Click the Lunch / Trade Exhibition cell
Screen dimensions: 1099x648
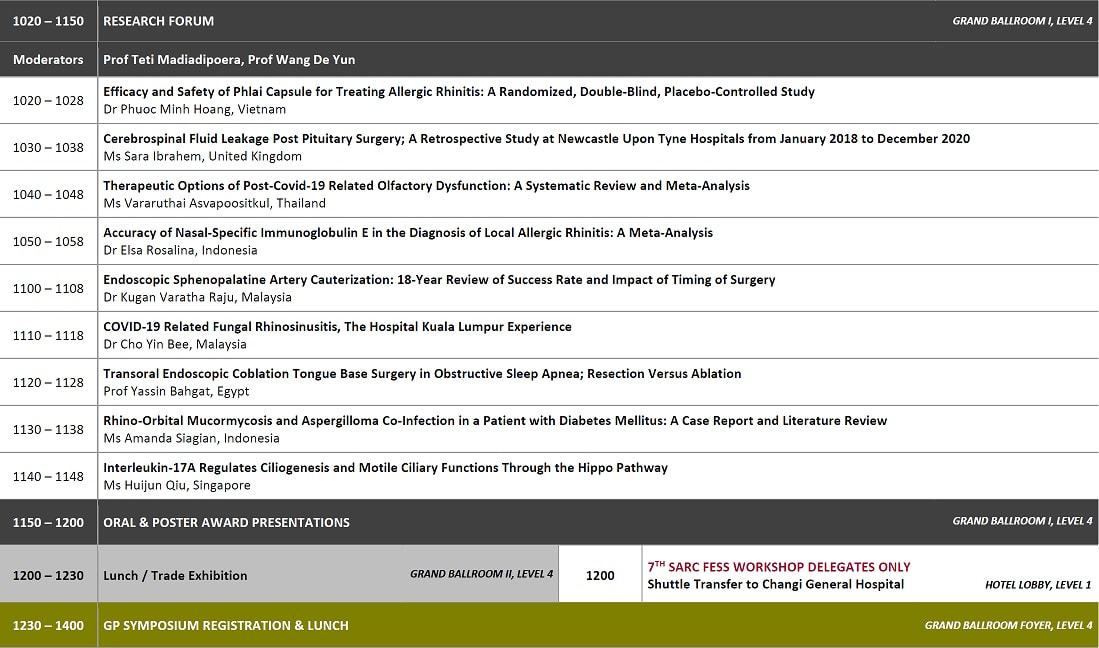pos(327,575)
